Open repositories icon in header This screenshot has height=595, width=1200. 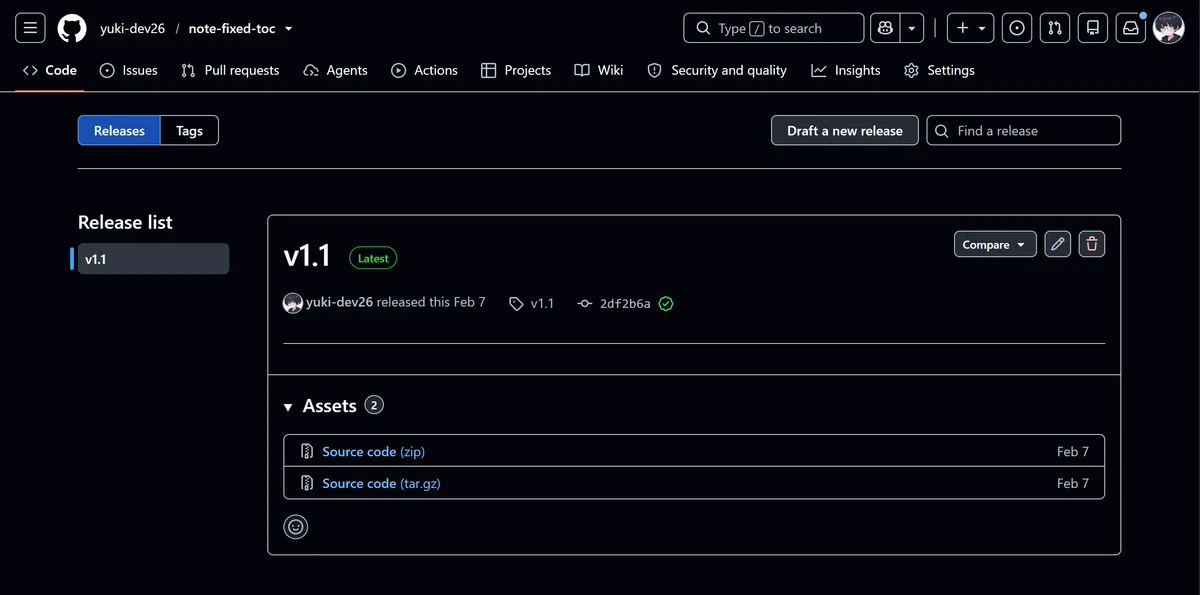[1093, 28]
